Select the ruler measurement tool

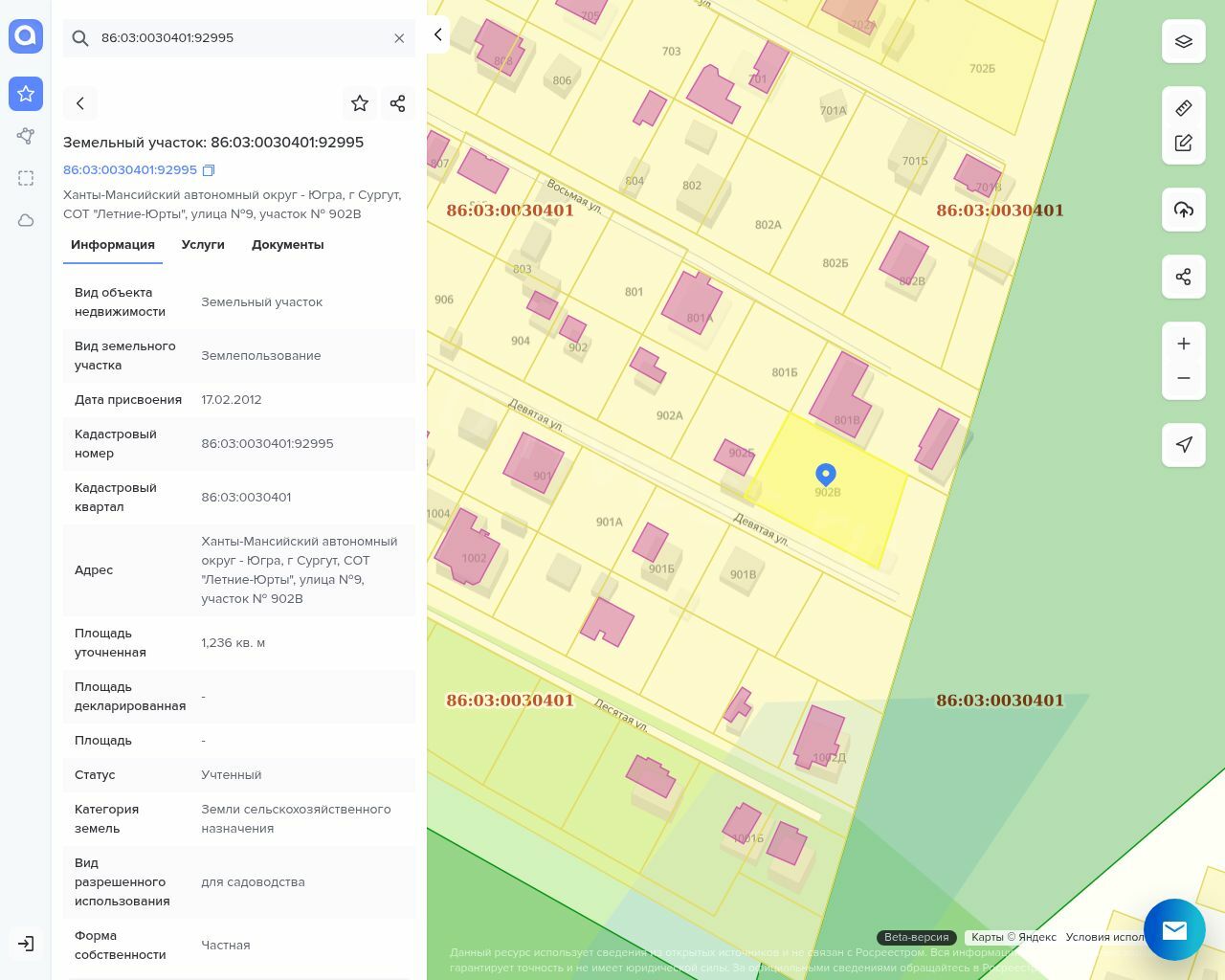tap(1184, 108)
